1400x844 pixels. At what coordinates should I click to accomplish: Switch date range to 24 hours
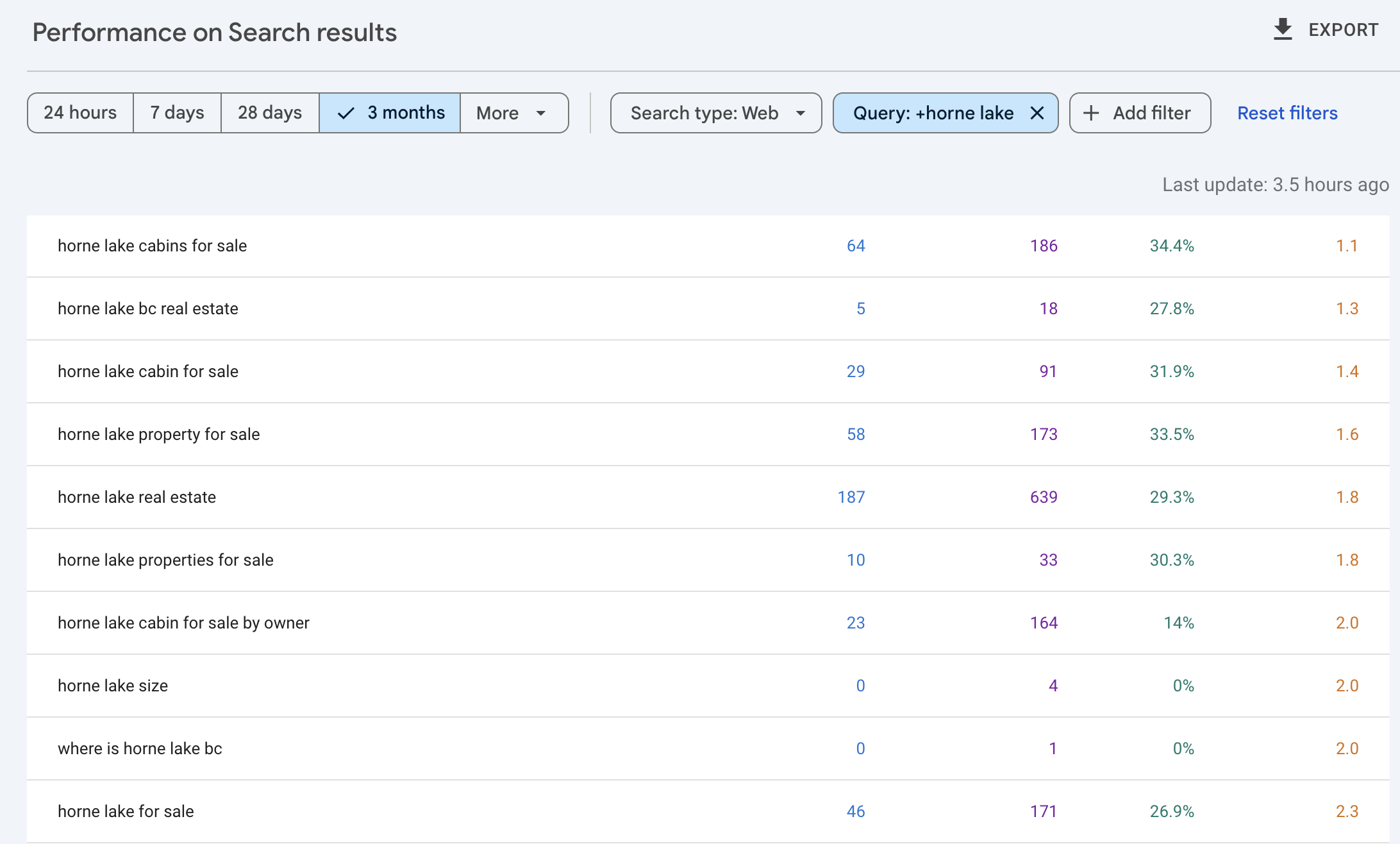80,113
